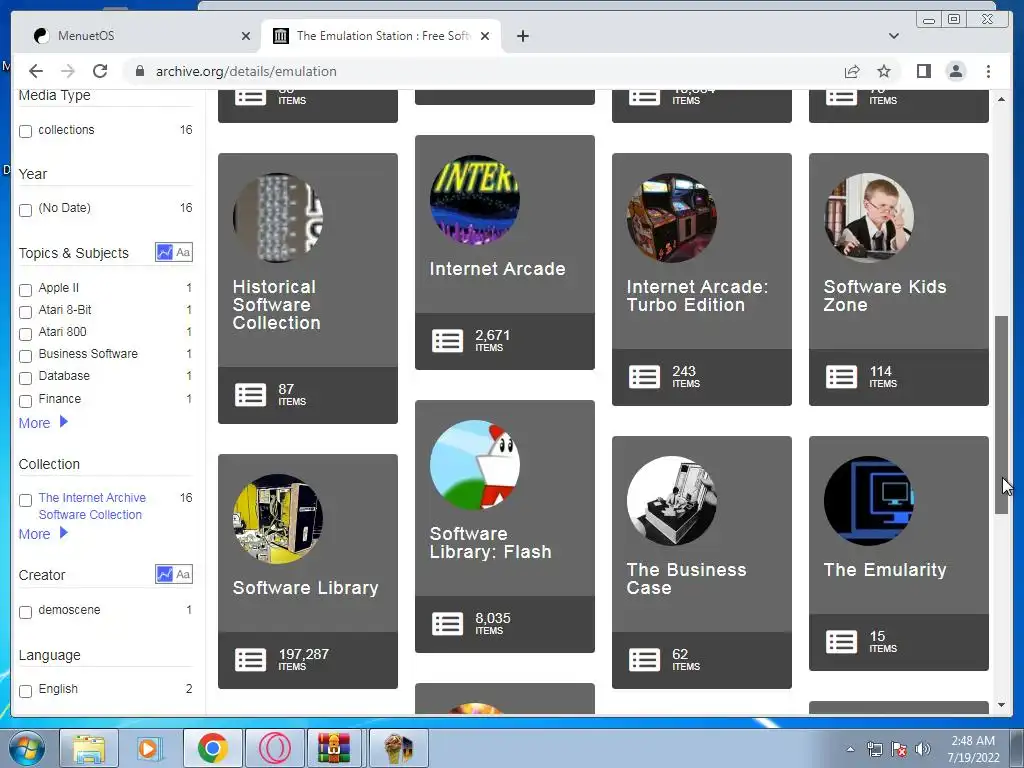Screen dimensions: 1024x768
Task: Share this page using the share icon
Action: click(x=852, y=71)
